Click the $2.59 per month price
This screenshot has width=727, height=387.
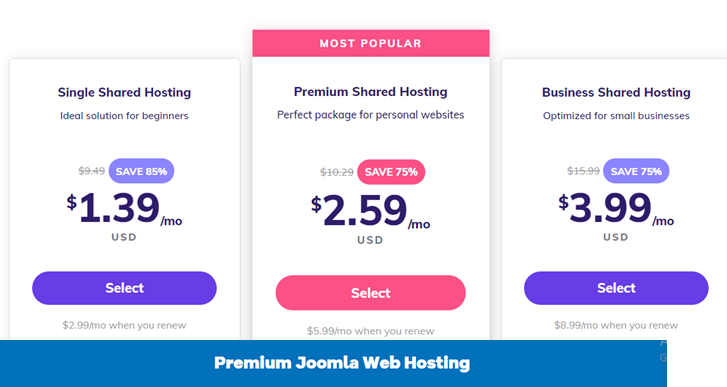(x=370, y=212)
